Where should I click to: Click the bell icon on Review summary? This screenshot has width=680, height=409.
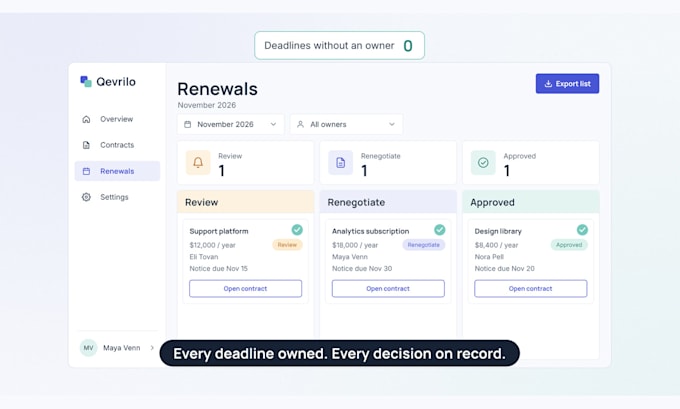198,163
